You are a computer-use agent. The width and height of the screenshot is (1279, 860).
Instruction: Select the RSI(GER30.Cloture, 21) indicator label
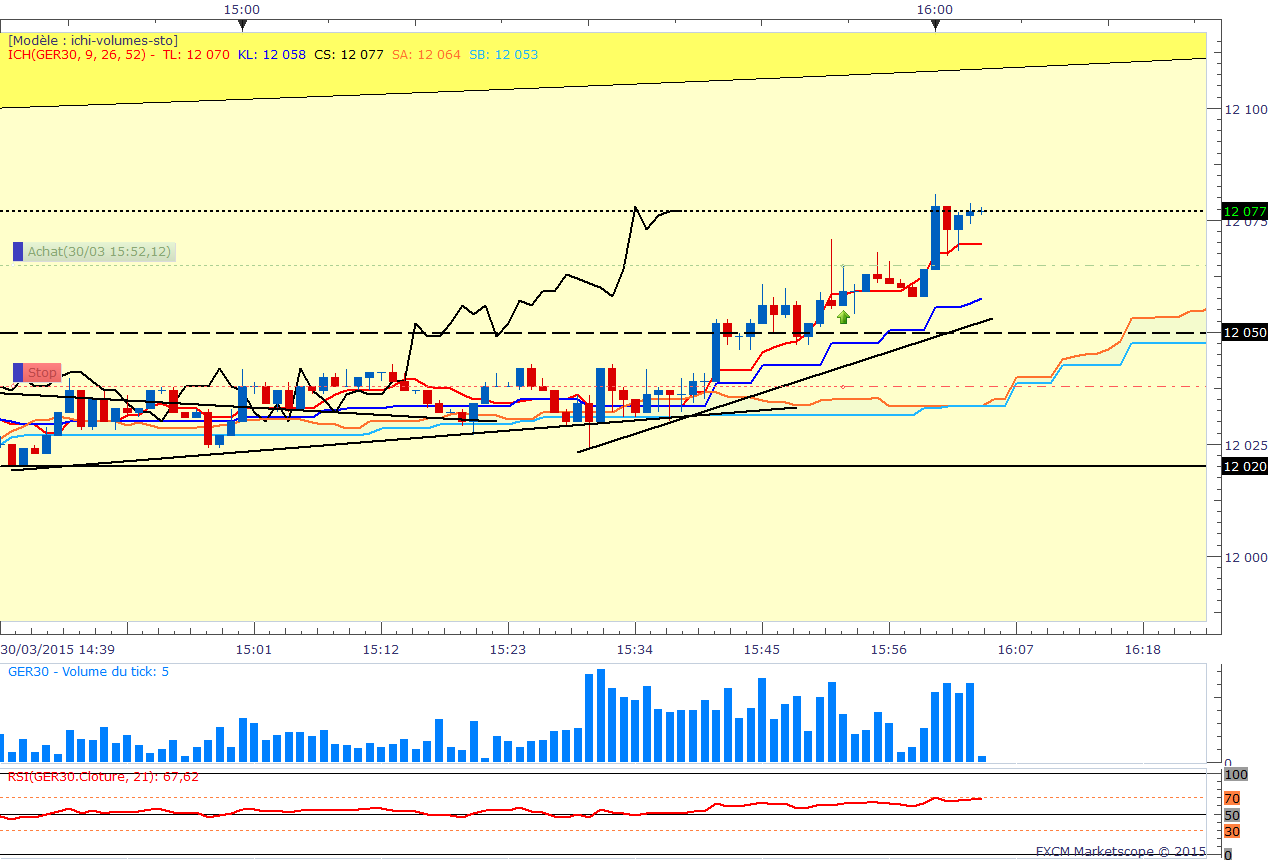tap(103, 776)
